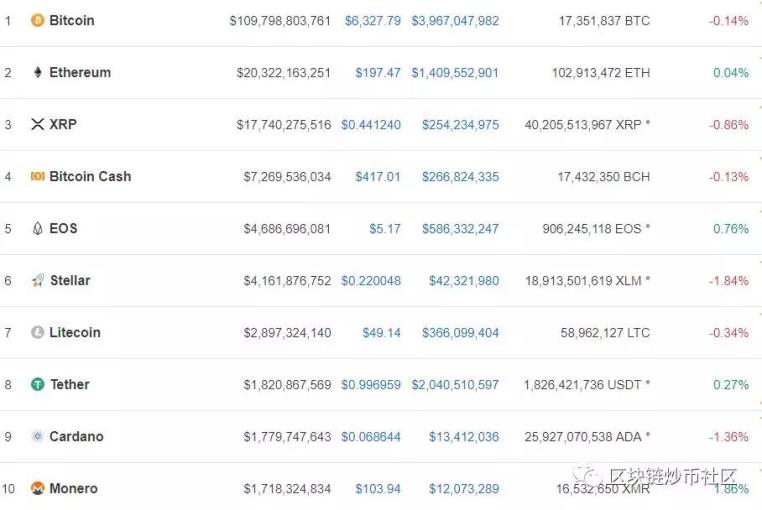This screenshot has width=762, height=510.
Task: Click the Tether green icon
Action: tap(38, 384)
